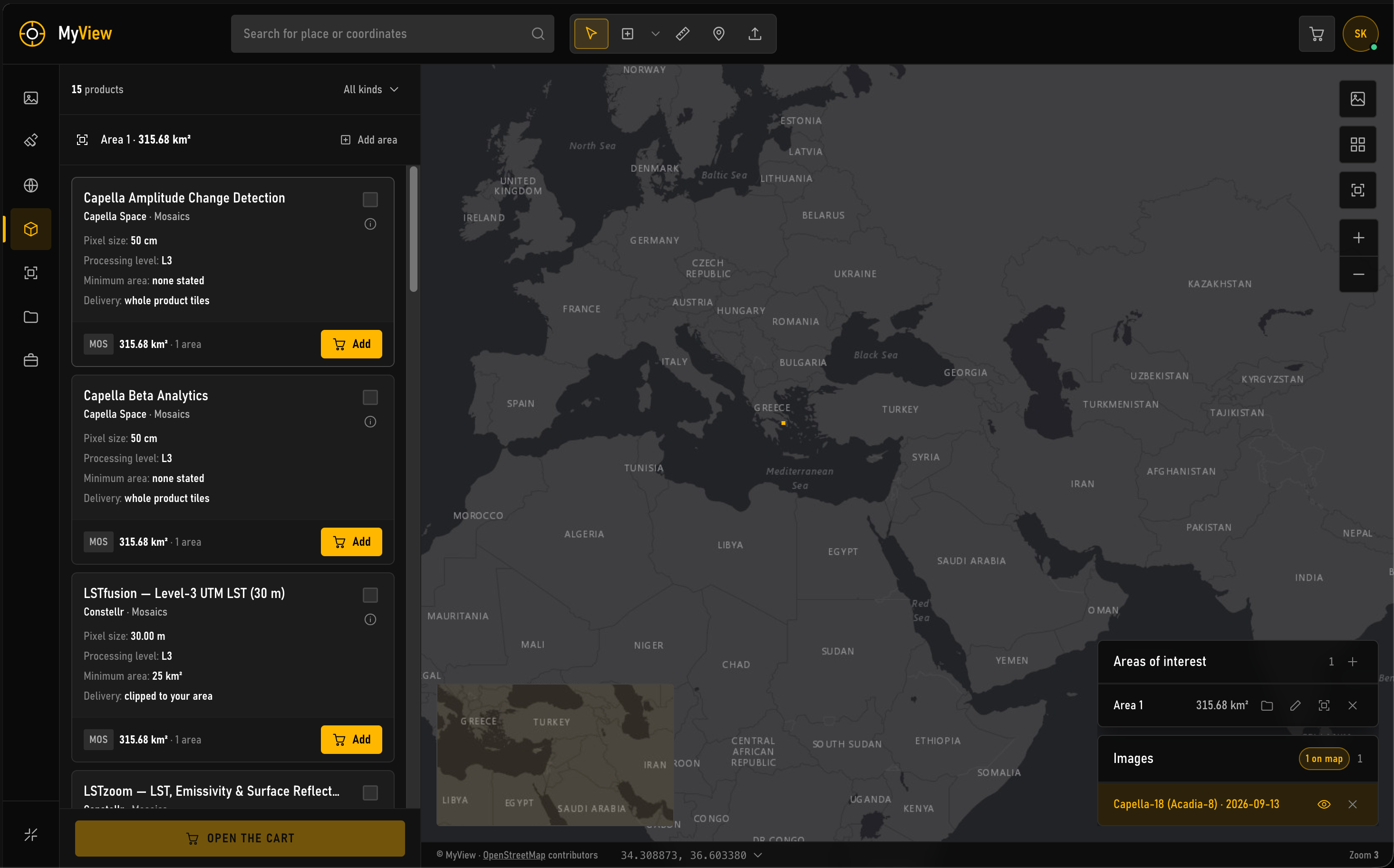The height and width of the screenshot is (868, 1394).
Task: Click the MyView logo icon
Action: click(32, 34)
